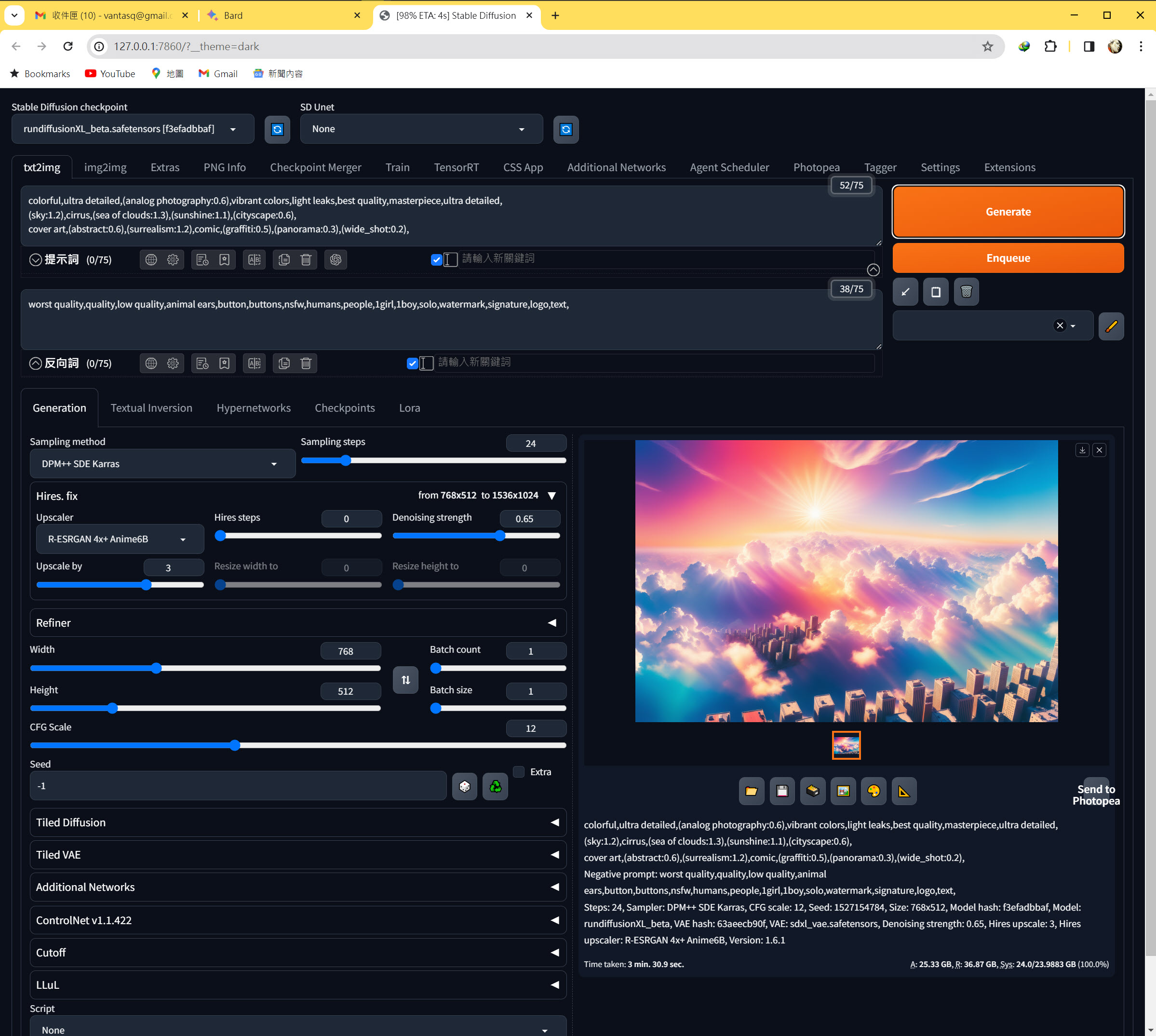This screenshot has height=1036, width=1156.
Task: Refresh the Stable Diffusion checkpoint list
Action: (277, 129)
